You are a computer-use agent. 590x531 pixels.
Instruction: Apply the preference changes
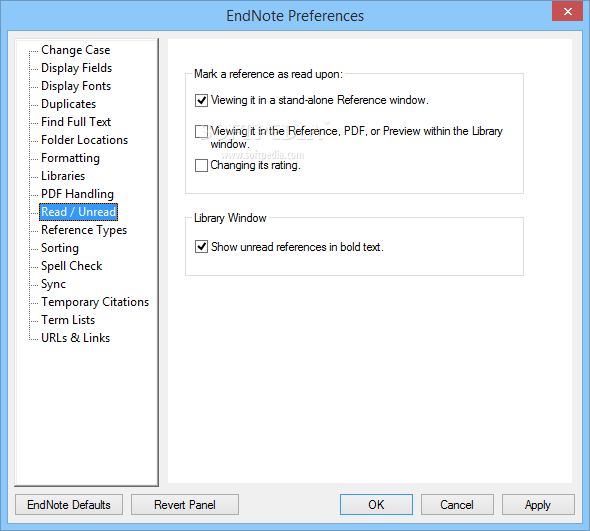[x=538, y=505]
